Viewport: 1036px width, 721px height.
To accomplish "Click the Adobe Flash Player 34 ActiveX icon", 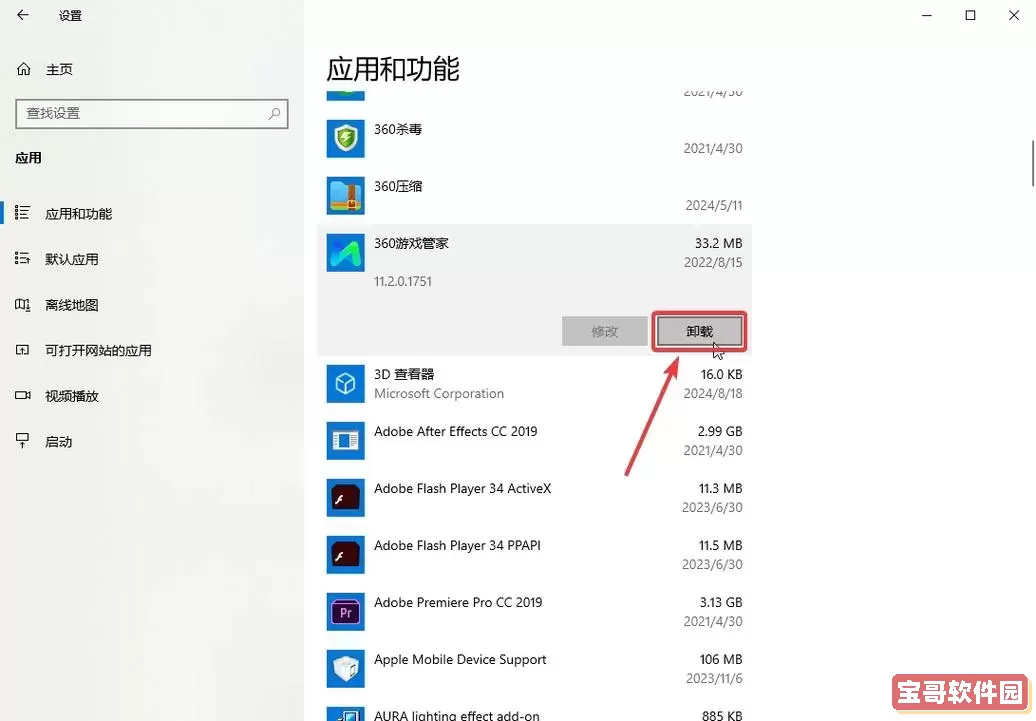I will tap(346, 498).
